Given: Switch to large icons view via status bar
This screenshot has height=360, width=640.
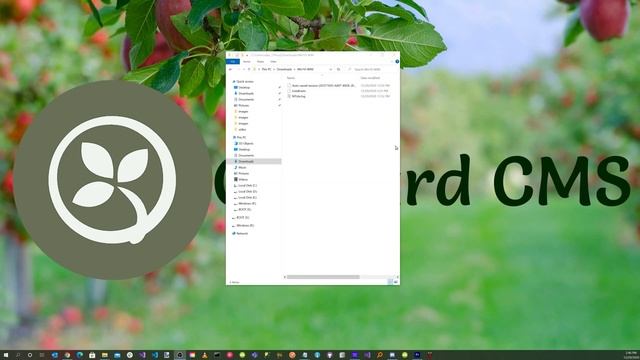Looking at the screenshot, I should (396, 282).
